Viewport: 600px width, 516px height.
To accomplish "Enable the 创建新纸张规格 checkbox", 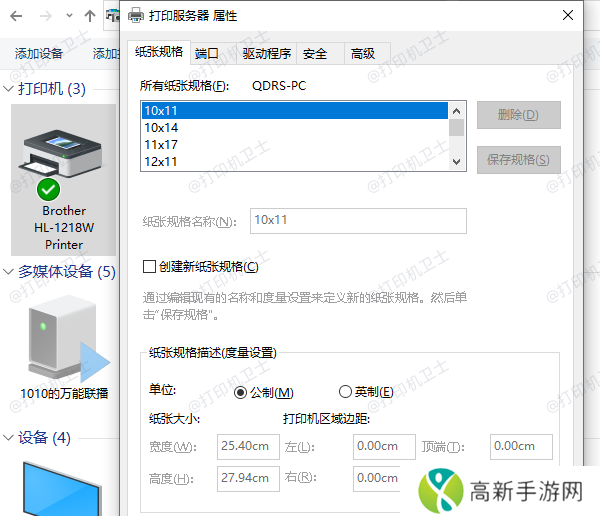I will [150, 266].
